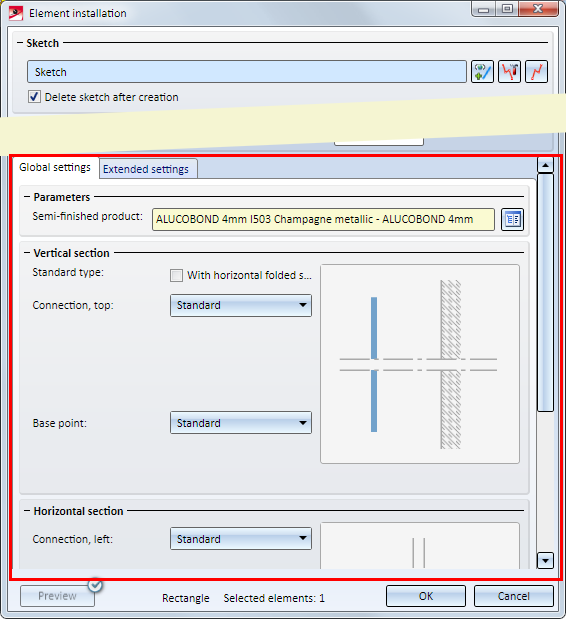
Task: Collapse the Vertical section group
Action: tap(27, 253)
